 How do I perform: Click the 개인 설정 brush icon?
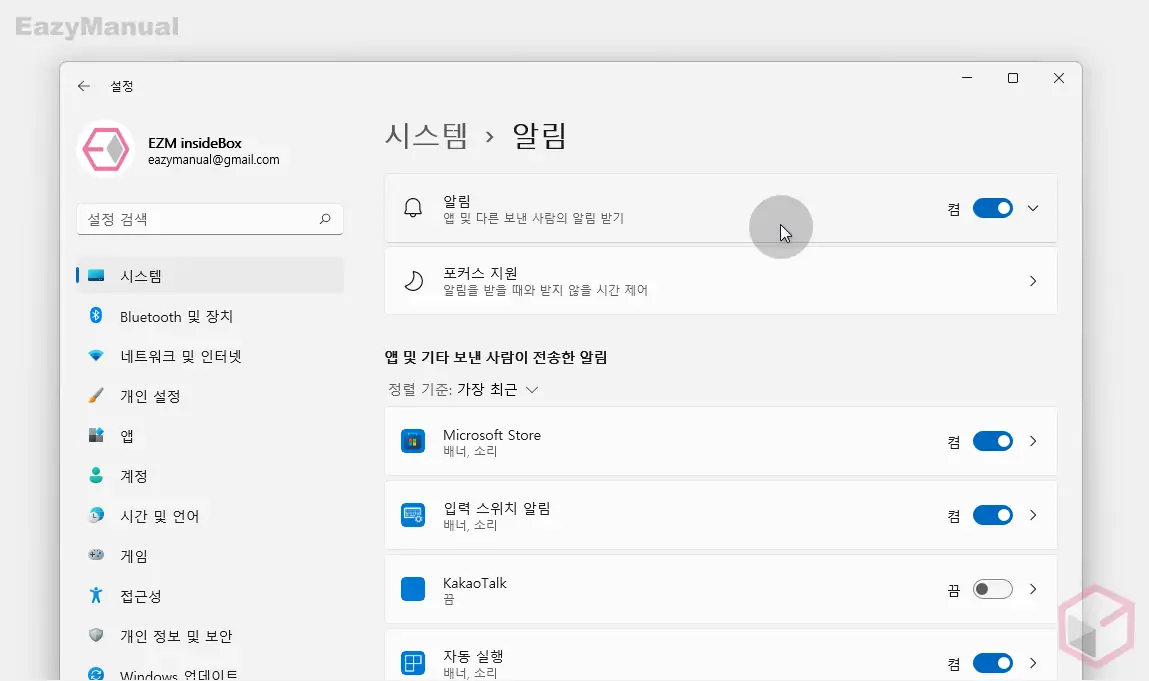click(95, 395)
